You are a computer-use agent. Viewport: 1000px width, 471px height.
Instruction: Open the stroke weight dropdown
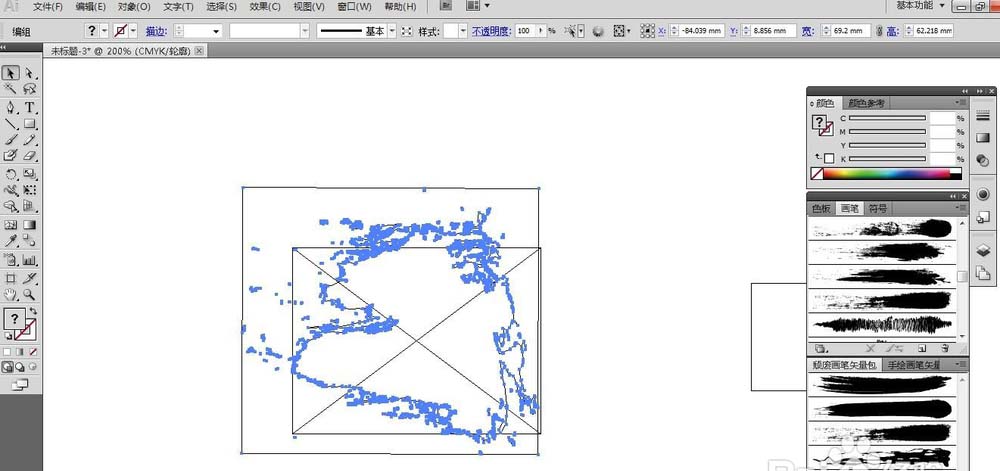click(216, 31)
